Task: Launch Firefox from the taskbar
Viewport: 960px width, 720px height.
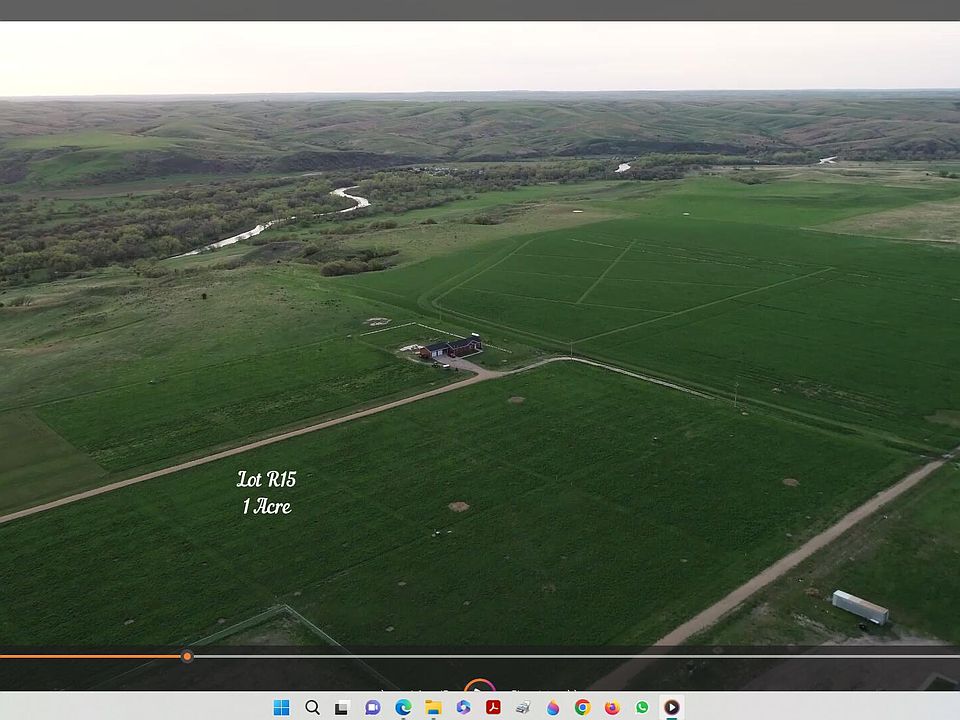Action: 612,707
